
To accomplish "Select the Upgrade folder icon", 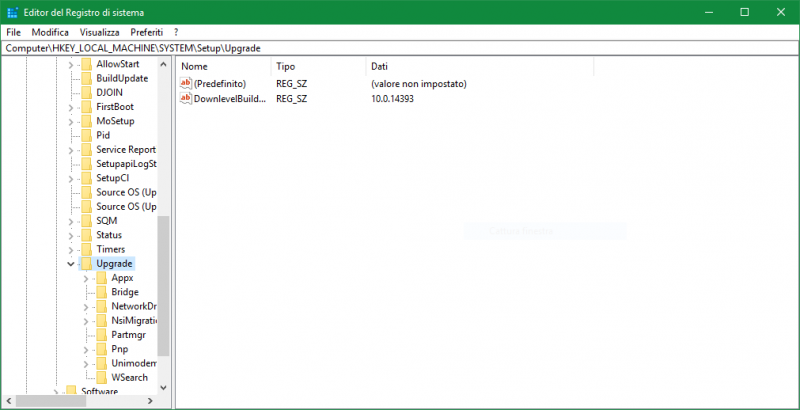I will point(87,264).
